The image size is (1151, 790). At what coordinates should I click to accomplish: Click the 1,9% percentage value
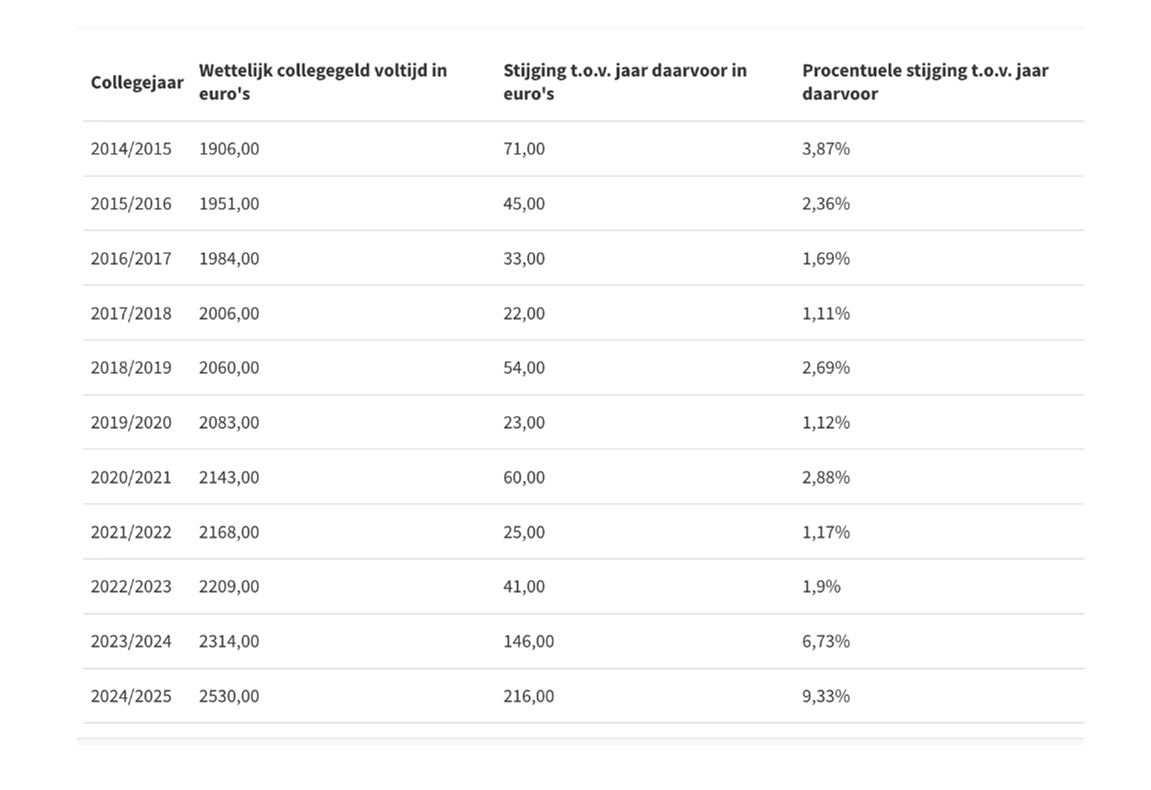coord(821,587)
